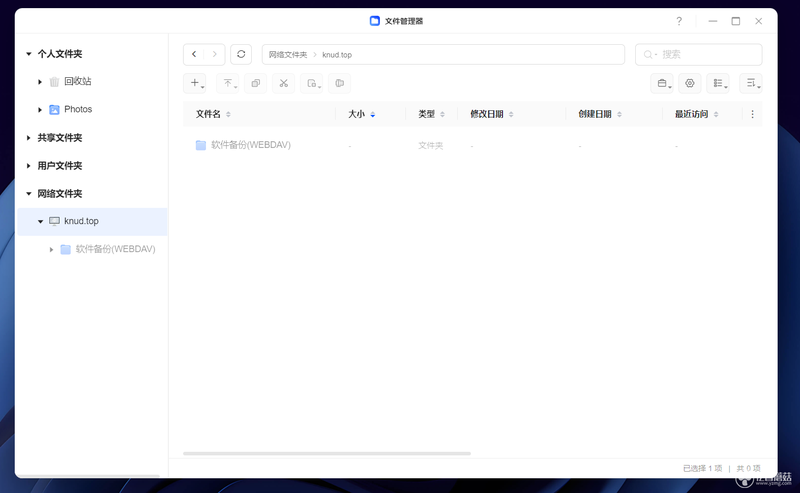The height and width of the screenshot is (493, 800).
Task: Expand the Photos tree node
Action: (40, 110)
